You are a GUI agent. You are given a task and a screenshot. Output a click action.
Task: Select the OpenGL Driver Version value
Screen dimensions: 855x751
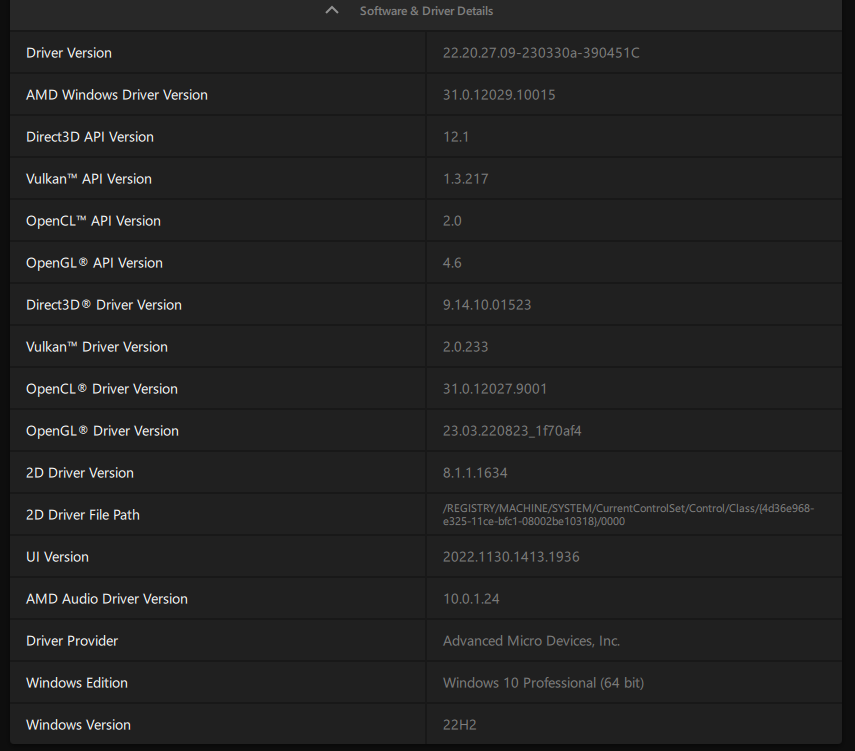(x=512, y=431)
